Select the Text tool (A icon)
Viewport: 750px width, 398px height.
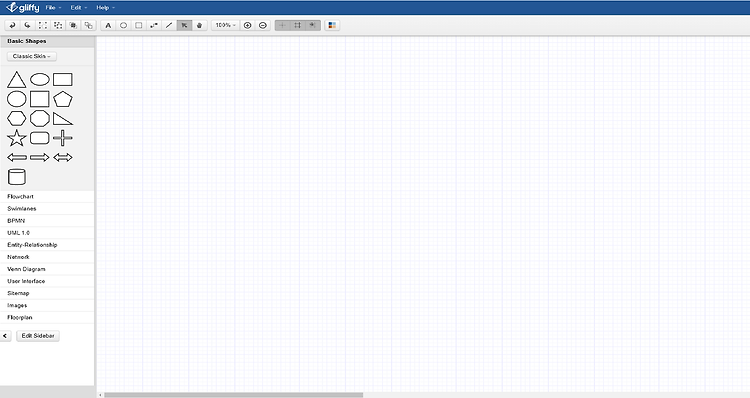tap(108, 25)
